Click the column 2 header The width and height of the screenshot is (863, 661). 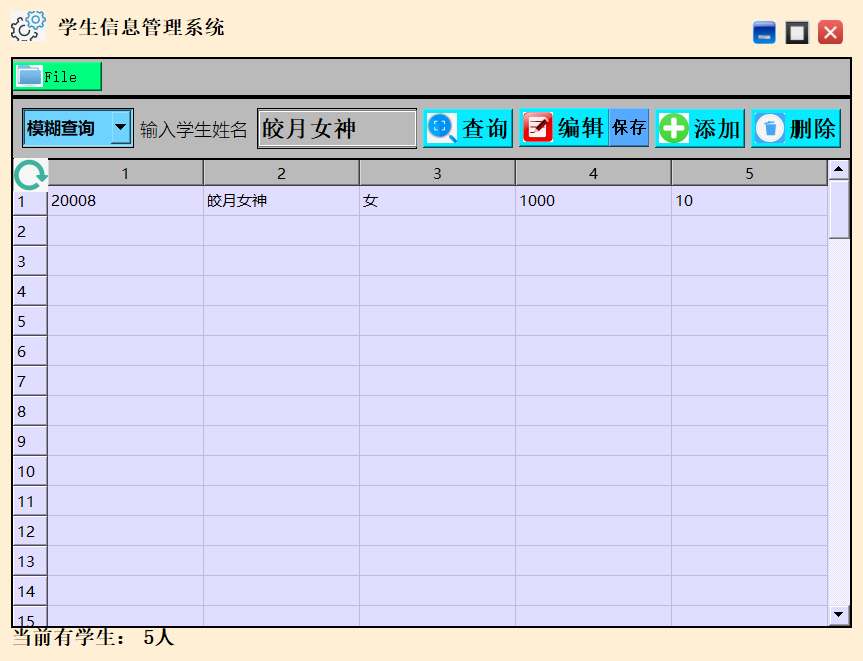(281, 172)
